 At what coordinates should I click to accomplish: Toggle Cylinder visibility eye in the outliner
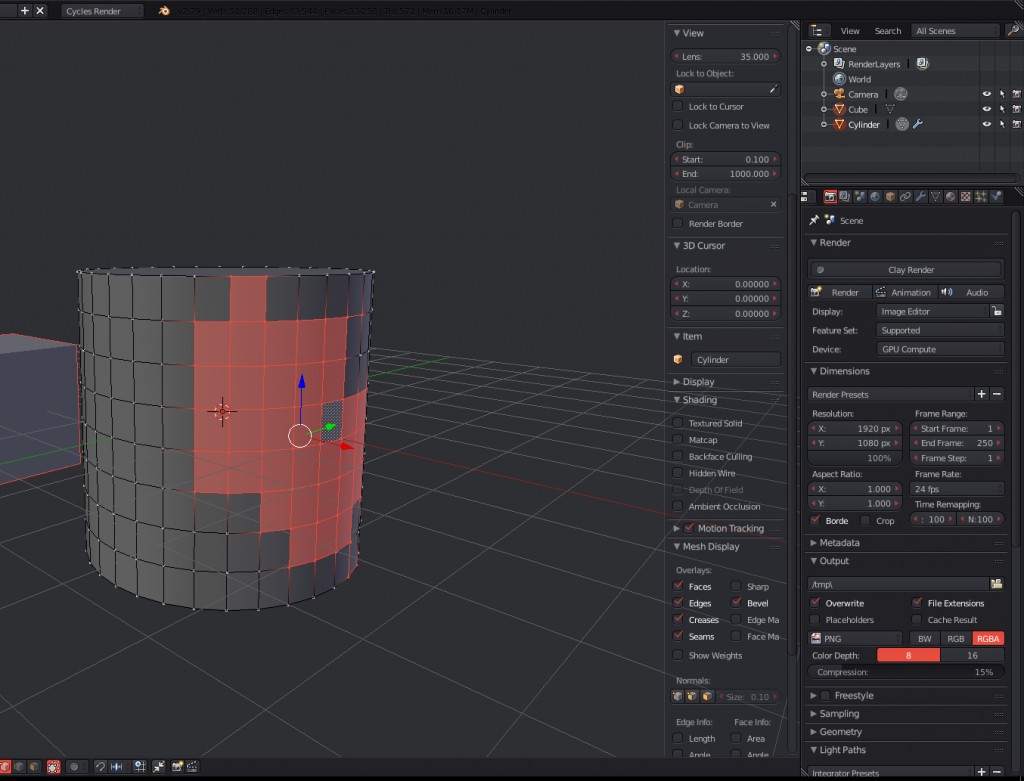click(x=985, y=124)
